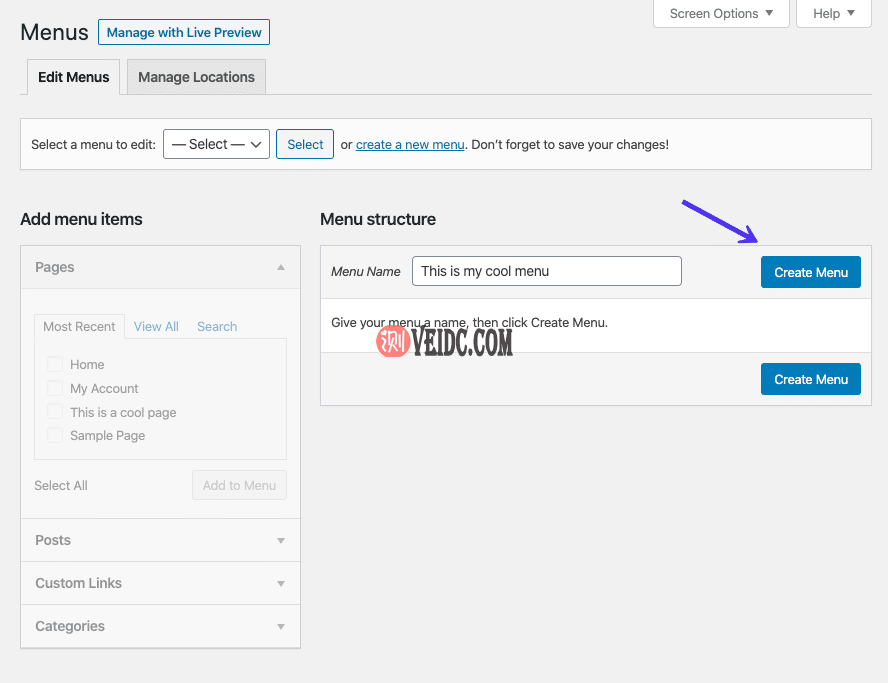Select the Edit Menus tab
This screenshot has width=888, height=683.
pyautogui.click(x=73, y=77)
